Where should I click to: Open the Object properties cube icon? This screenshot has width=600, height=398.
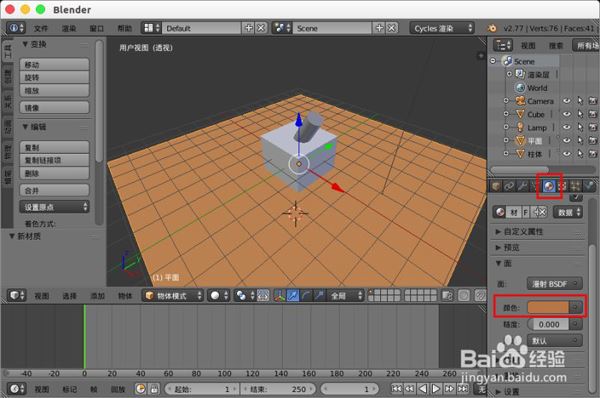point(496,186)
